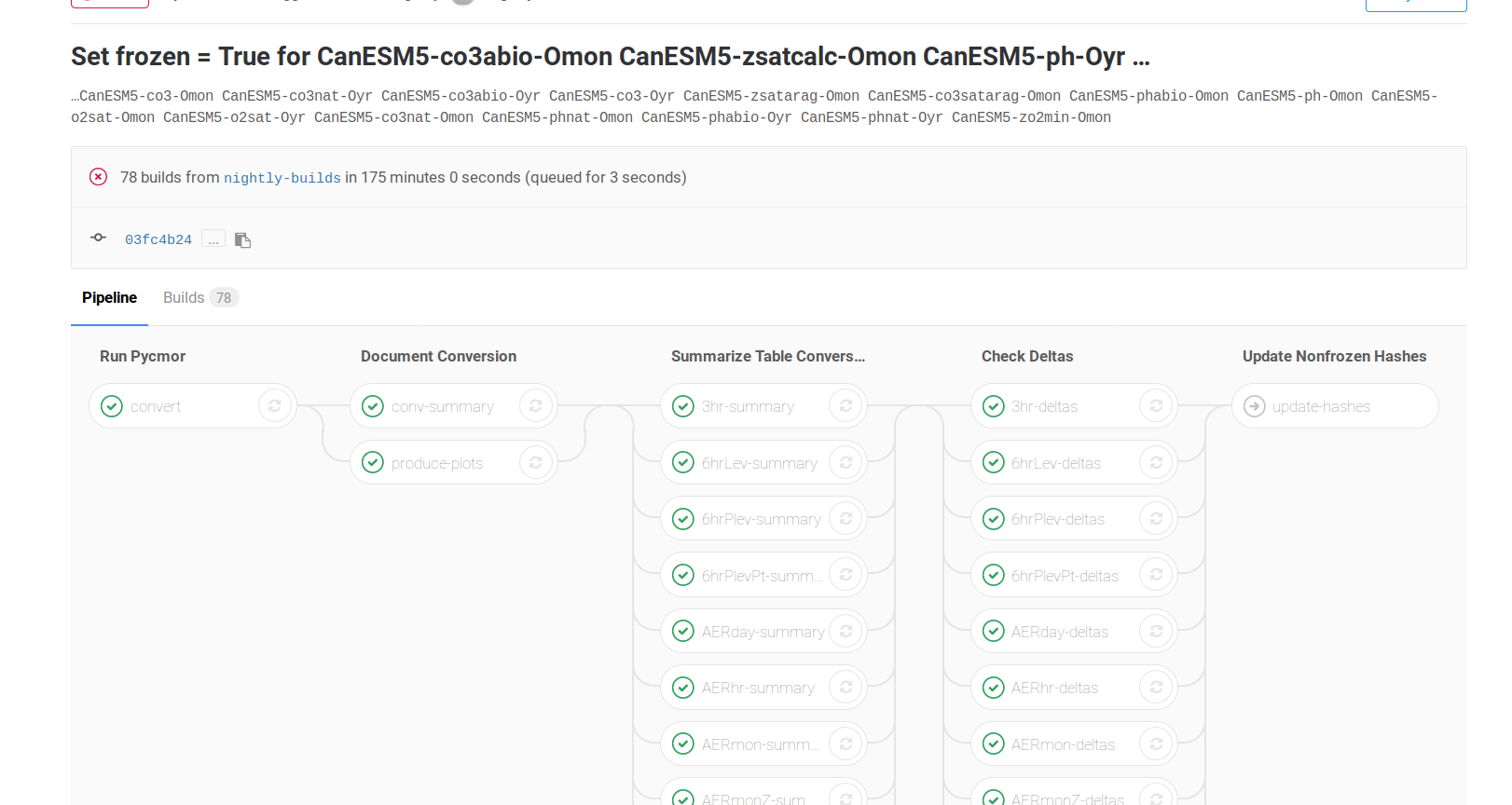The height and width of the screenshot is (805, 1512).
Task: Retry the AERhr-summary job
Action: 846,688
